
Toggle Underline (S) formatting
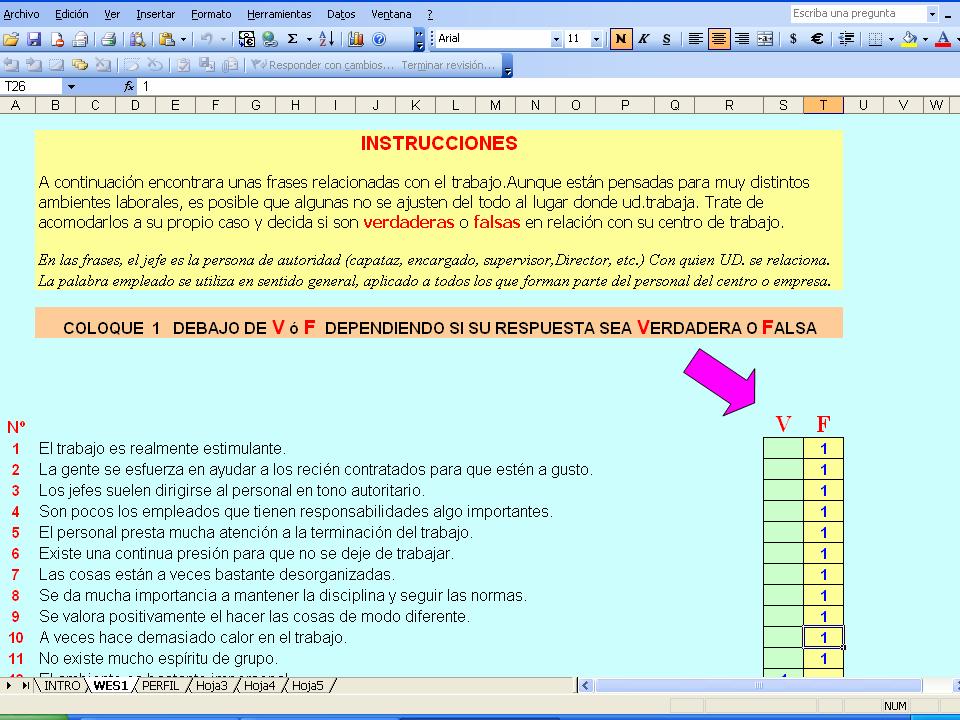[667, 39]
